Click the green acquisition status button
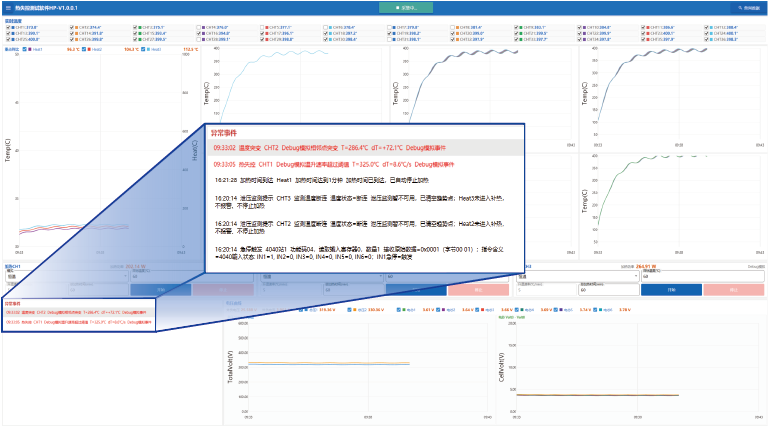Image resolution: width=768 pixels, height=426 pixels. point(406,8)
